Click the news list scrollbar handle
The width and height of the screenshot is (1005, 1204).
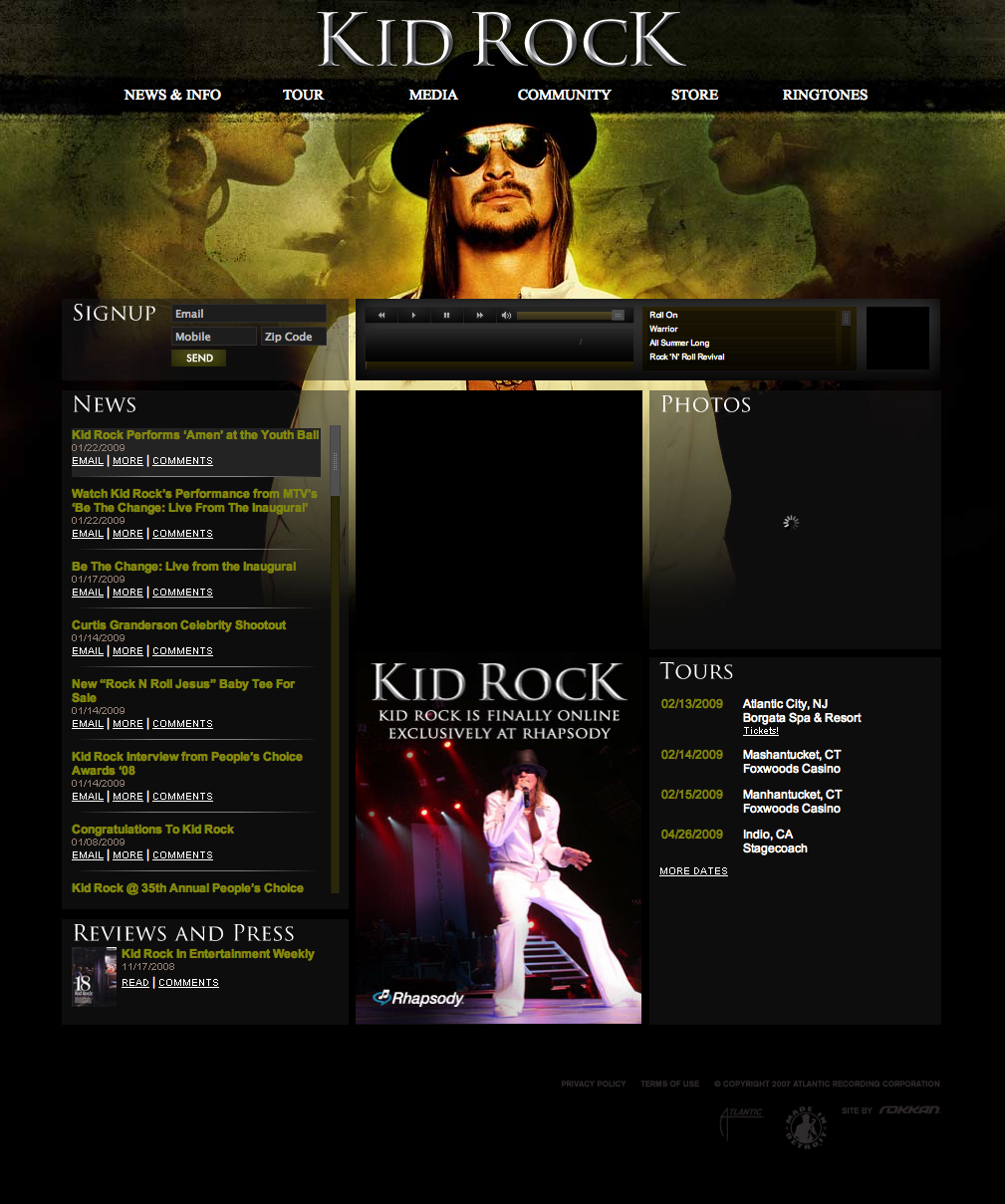[336, 461]
